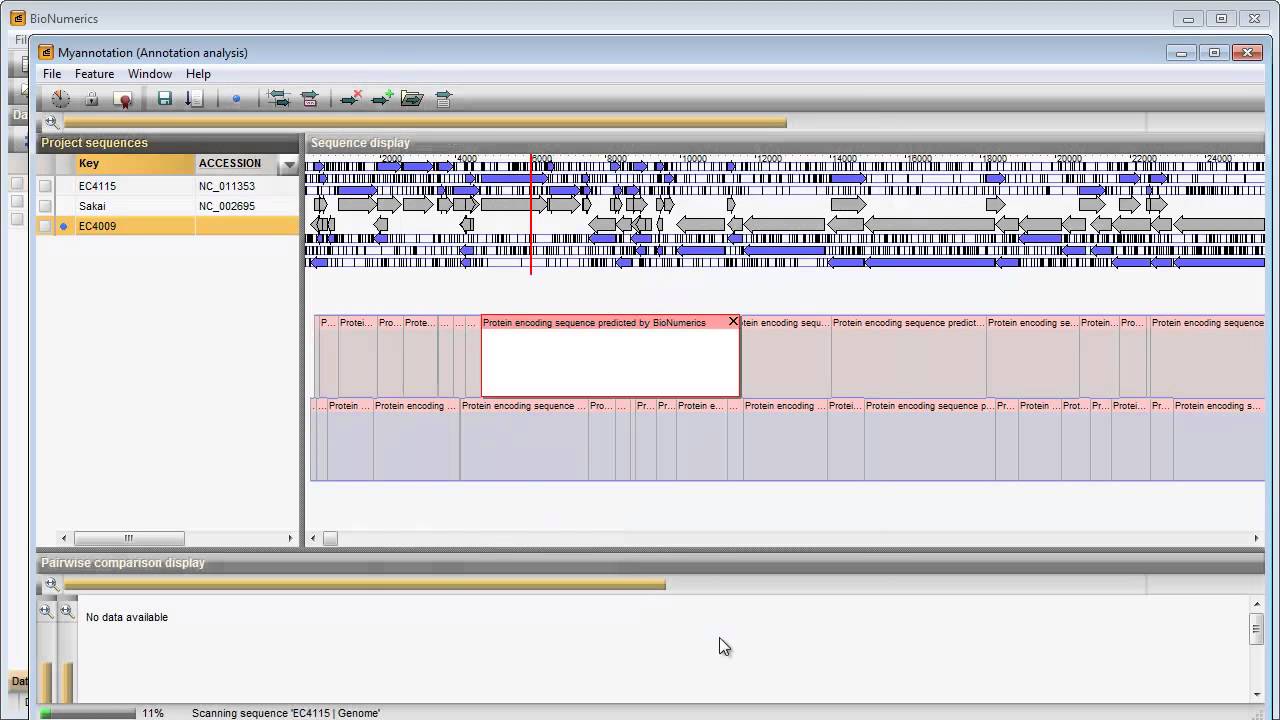Save the annotation project with floppy icon
The width and height of the screenshot is (1280, 720).
[165, 99]
